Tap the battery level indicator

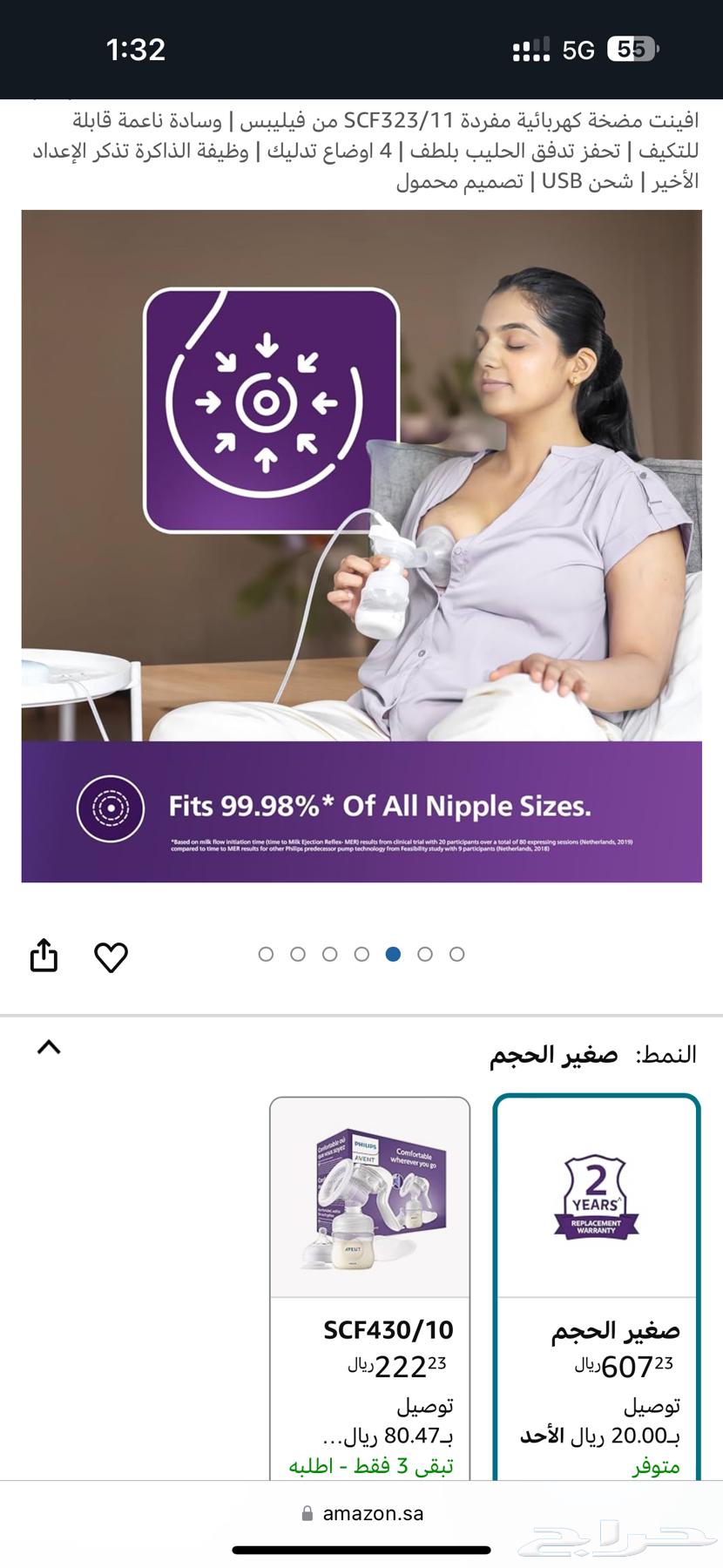pos(633,50)
